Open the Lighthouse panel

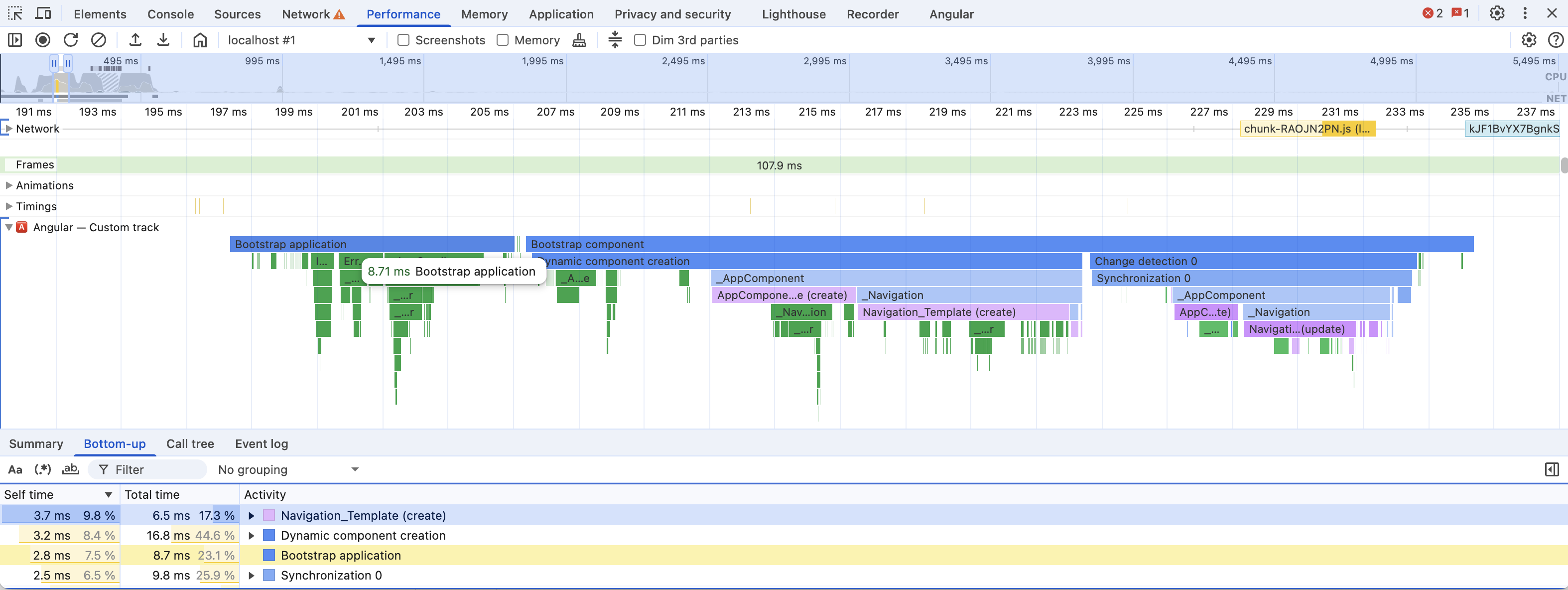coord(792,13)
